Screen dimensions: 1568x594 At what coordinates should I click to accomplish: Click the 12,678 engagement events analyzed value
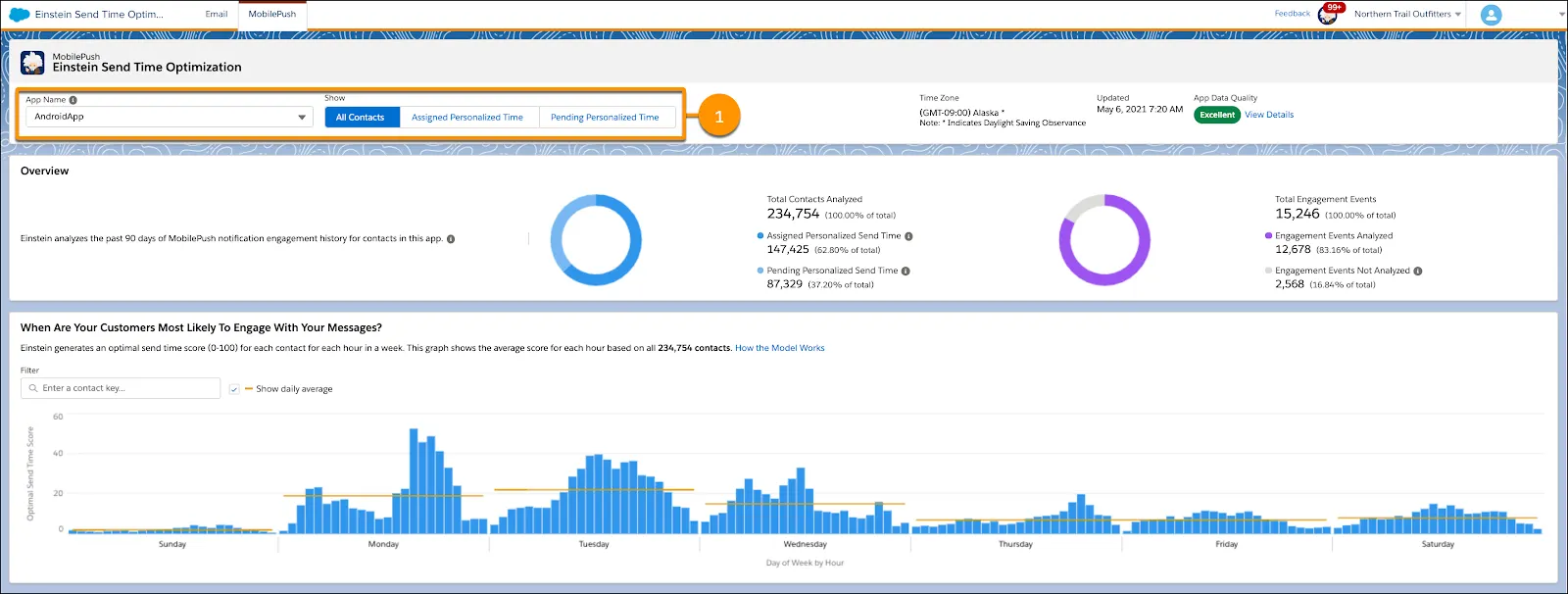click(1293, 250)
